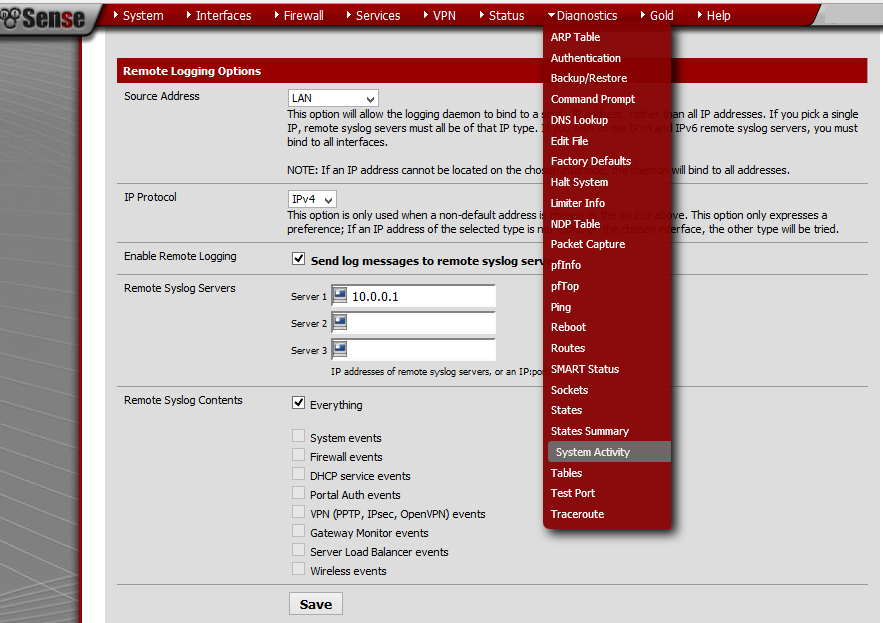Screen dimensions: 883x623
Task: Expand the Interfaces menu
Action: click(218, 16)
